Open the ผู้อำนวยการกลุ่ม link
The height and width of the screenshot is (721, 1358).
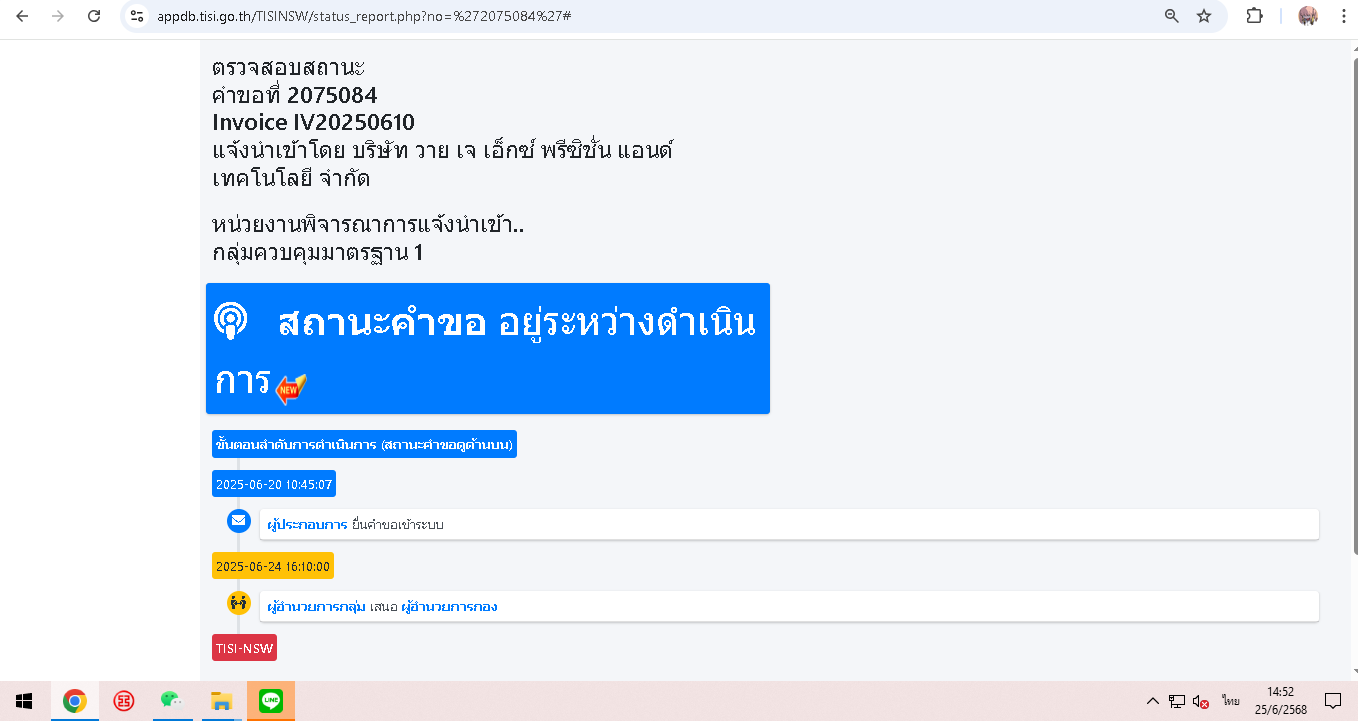(x=316, y=607)
